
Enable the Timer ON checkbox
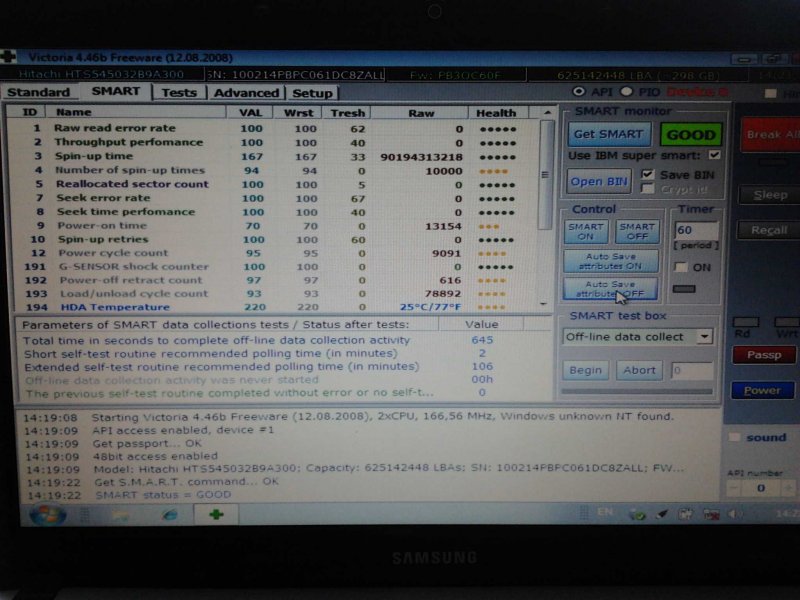(x=681, y=267)
